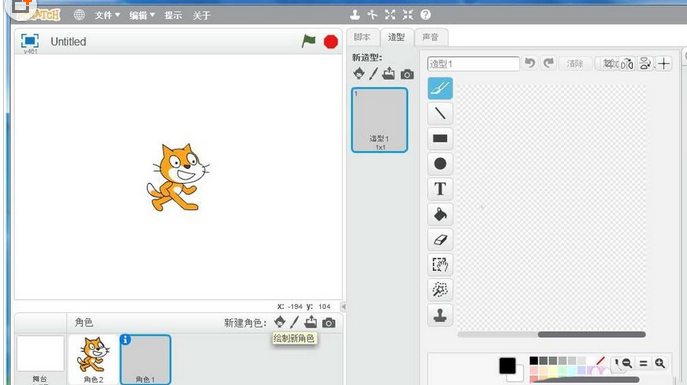This screenshot has width=687, height=385.
Task: Take new costume photo from camera
Action: pos(407,74)
